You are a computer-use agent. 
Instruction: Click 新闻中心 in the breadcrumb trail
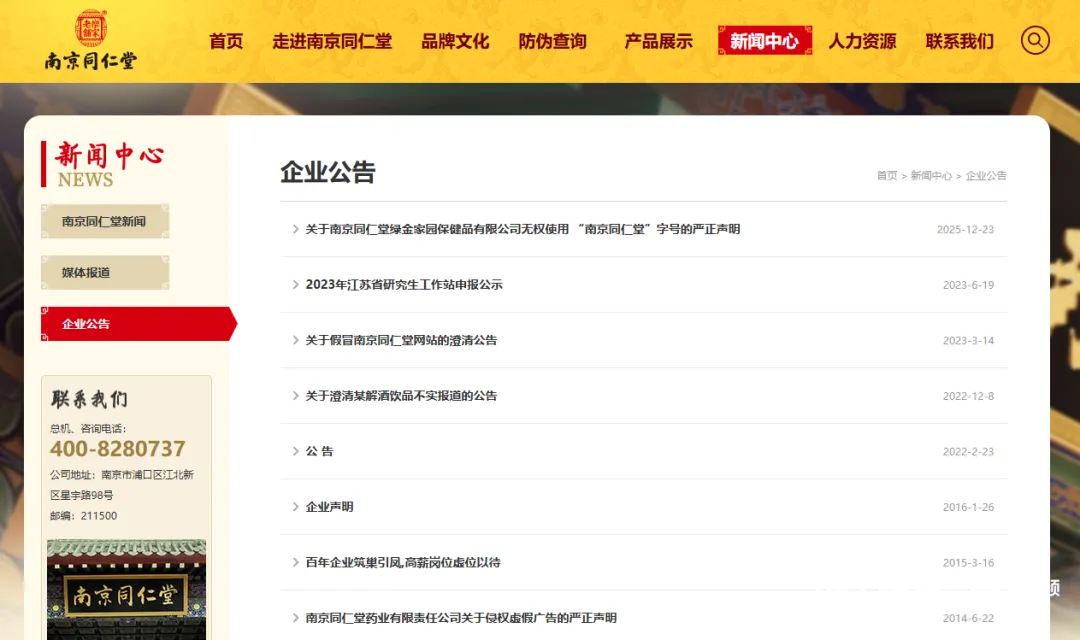pos(931,176)
